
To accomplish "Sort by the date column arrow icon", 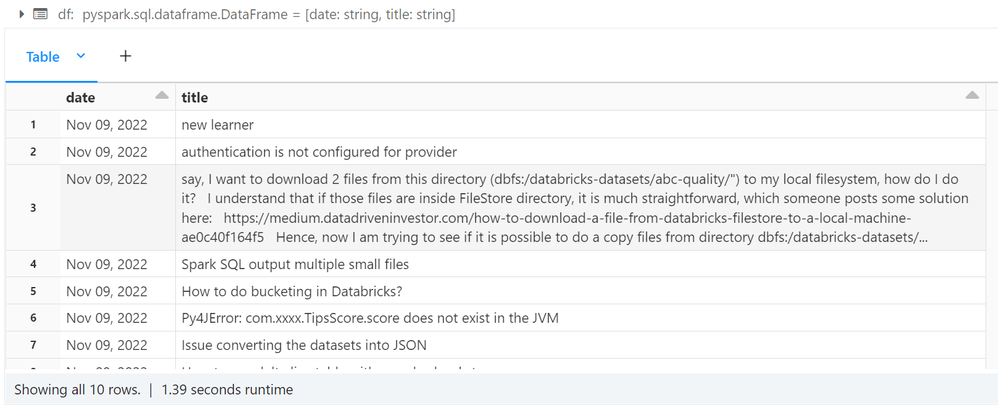I will [x=161, y=96].
